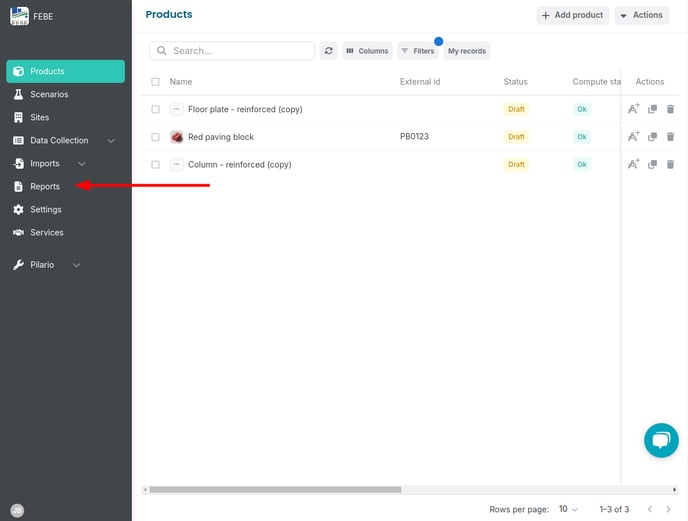Sort by the Status column header
This screenshot has width=688, height=521.
[x=516, y=82]
